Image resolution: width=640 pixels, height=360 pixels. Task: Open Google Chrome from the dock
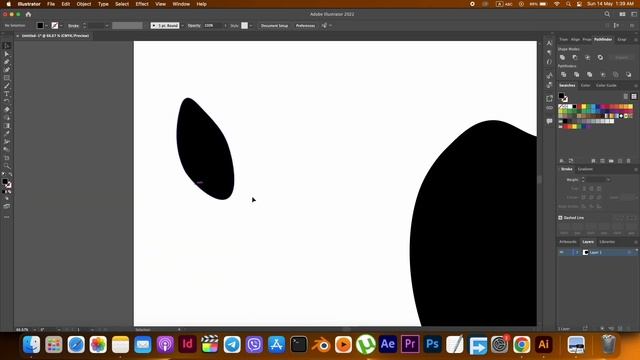pos(521,344)
